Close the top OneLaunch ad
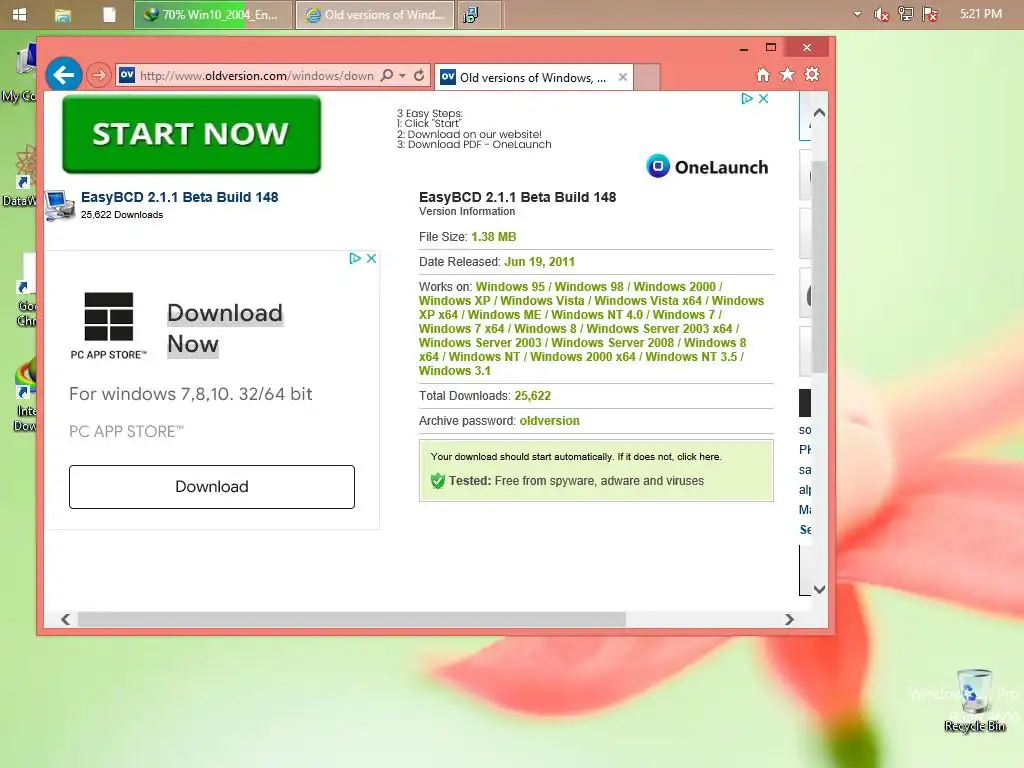The image size is (1024, 768). [763, 99]
